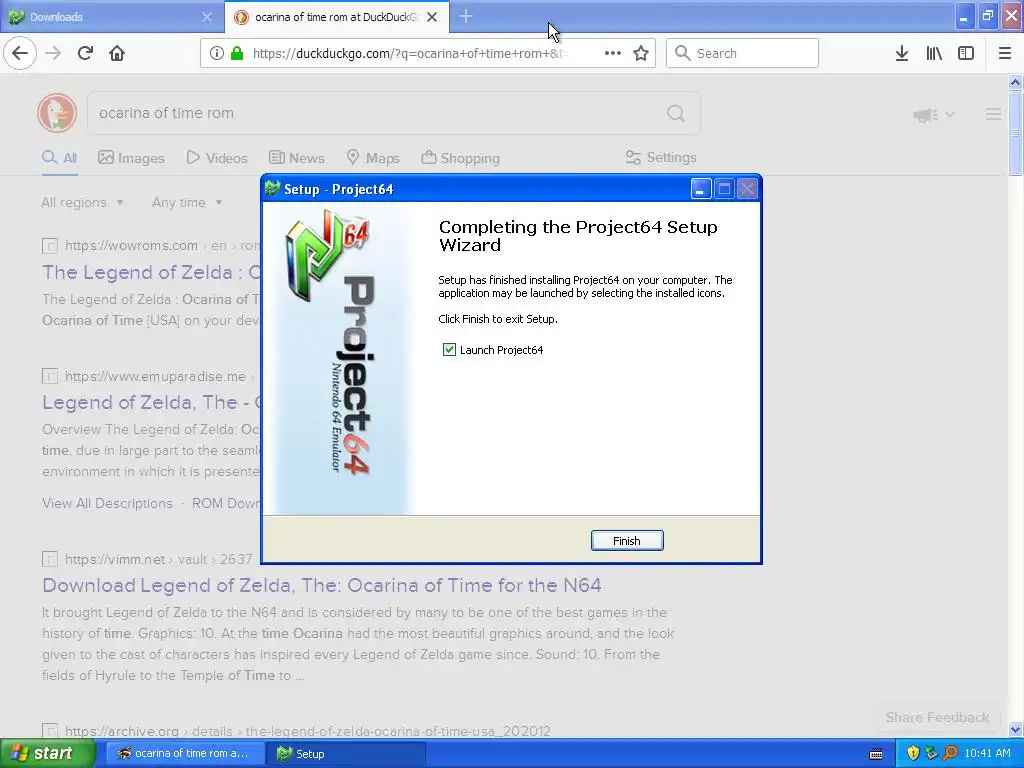Open the emuparadise Legend of Zelda result
This screenshot has height=768, width=1024.
(151, 402)
